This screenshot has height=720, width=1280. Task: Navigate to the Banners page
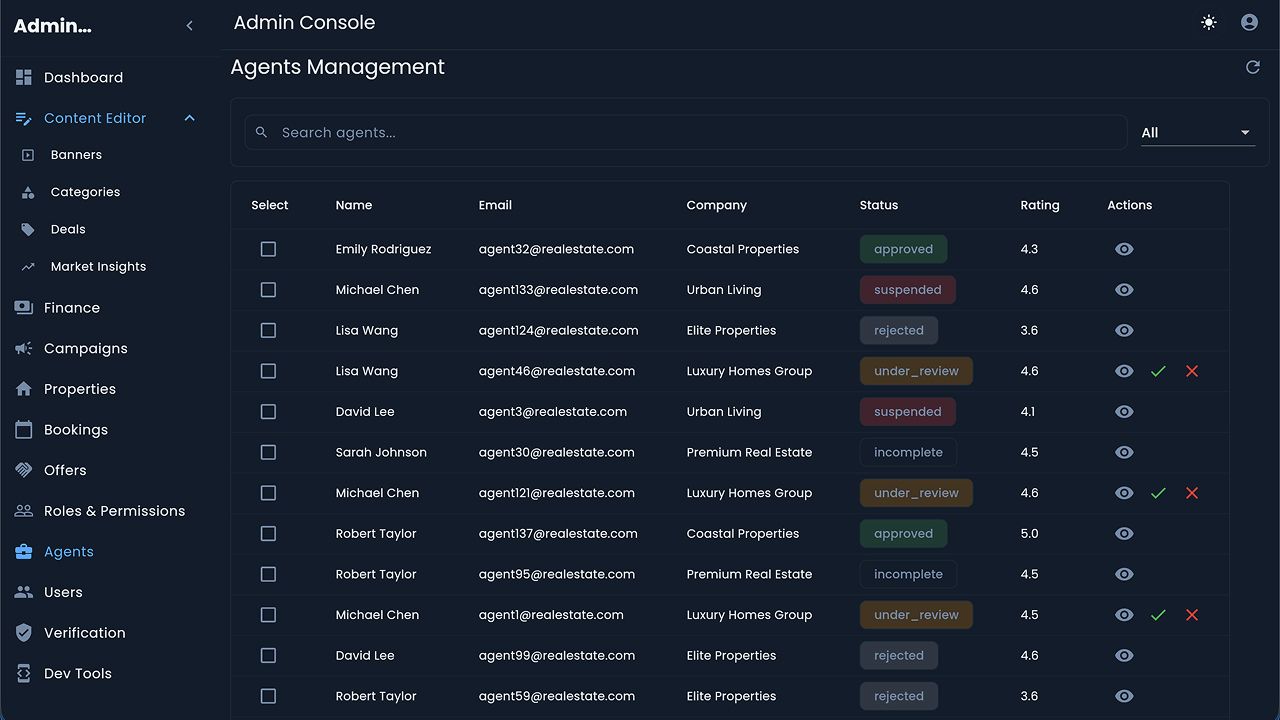[76, 155]
